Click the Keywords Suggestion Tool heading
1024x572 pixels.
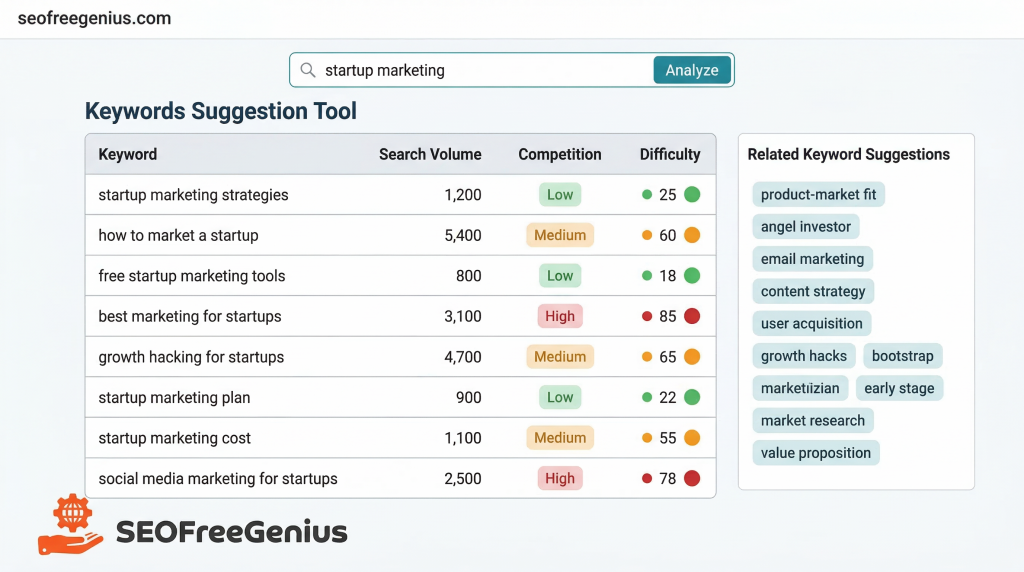tap(221, 111)
